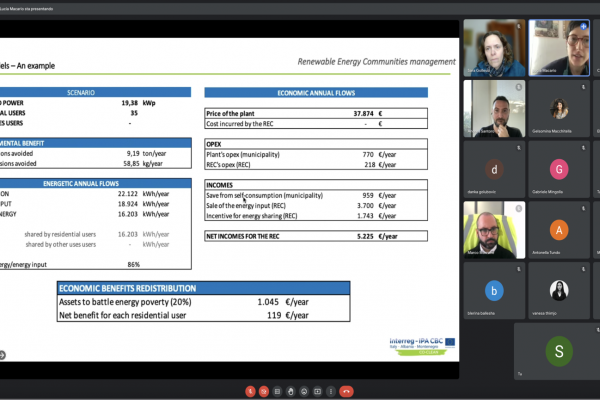Click the 'Price of the plant' row
600x400 pixels.
tap(316, 113)
